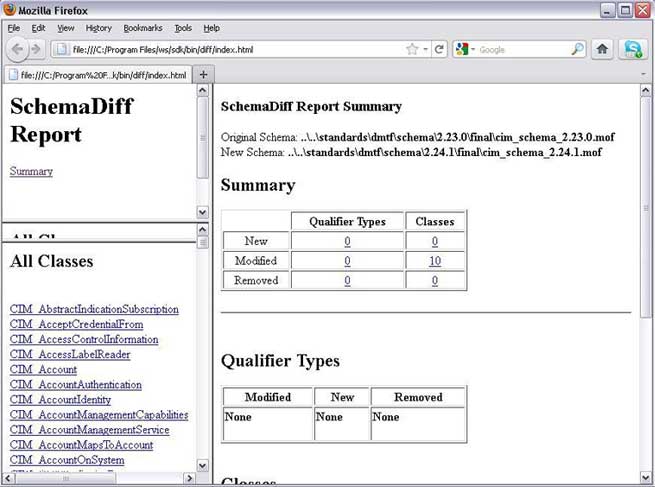
Task: Open CIM_AccessLabelReader class link
Action: click(x=70, y=354)
